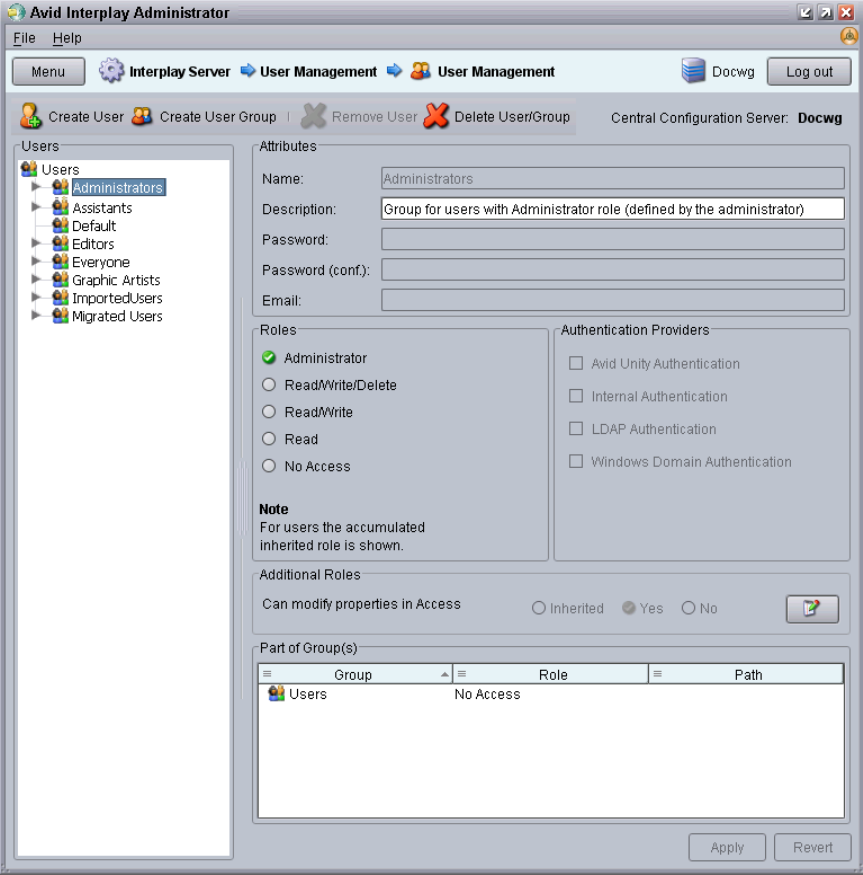Click the Create User Group icon
Image resolution: width=863 pixels, height=875 pixels.
(x=142, y=116)
